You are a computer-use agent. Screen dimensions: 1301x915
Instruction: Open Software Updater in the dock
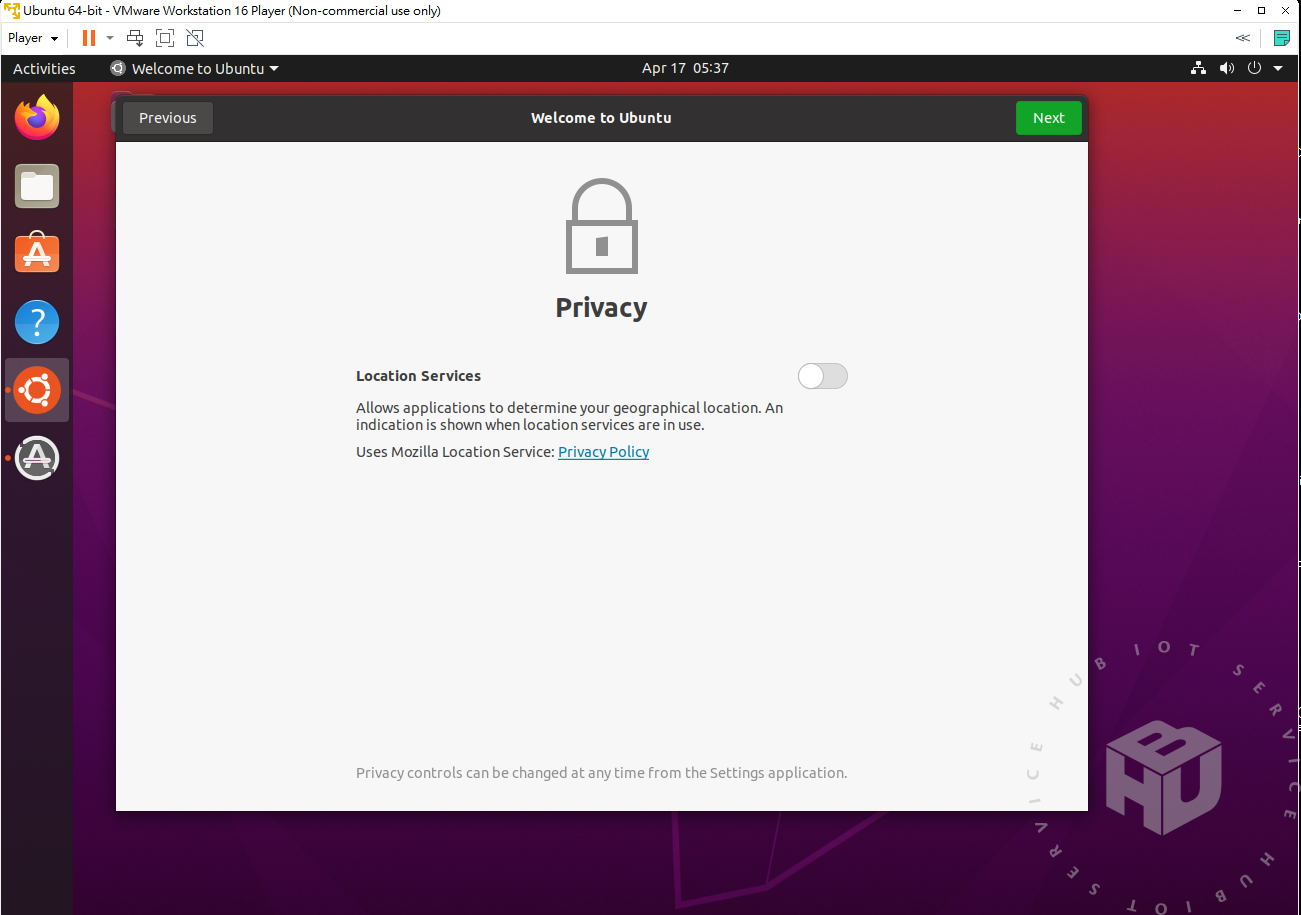tap(37, 458)
